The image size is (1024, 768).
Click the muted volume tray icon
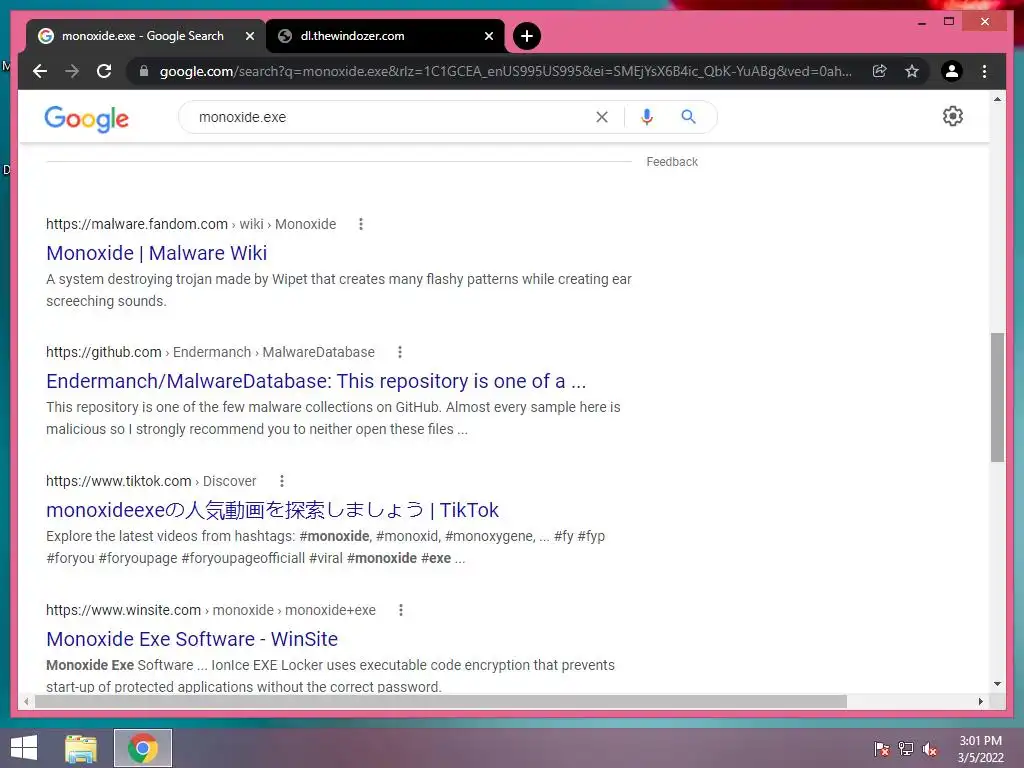(929, 749)
